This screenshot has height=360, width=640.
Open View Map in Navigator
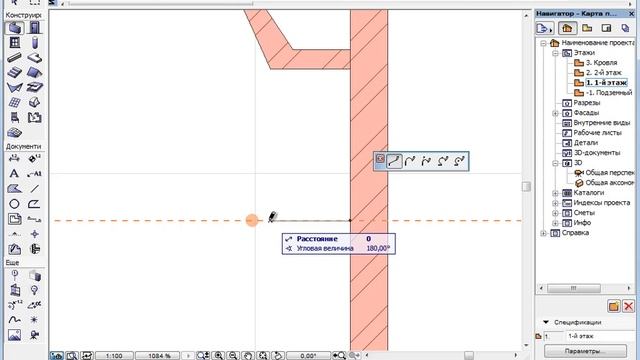click(x=587, y=28)
